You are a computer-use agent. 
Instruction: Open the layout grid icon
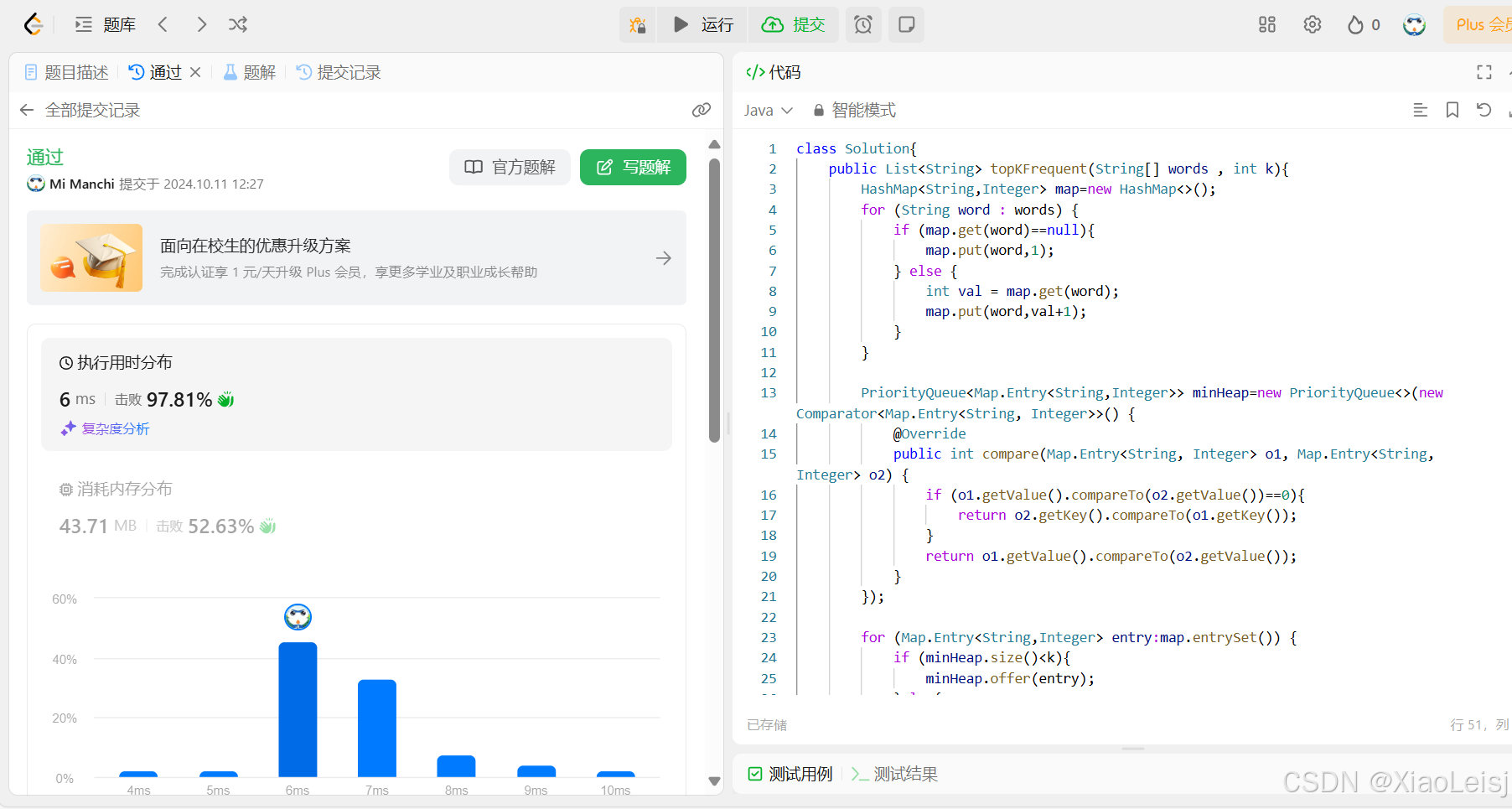(1267, 24)
